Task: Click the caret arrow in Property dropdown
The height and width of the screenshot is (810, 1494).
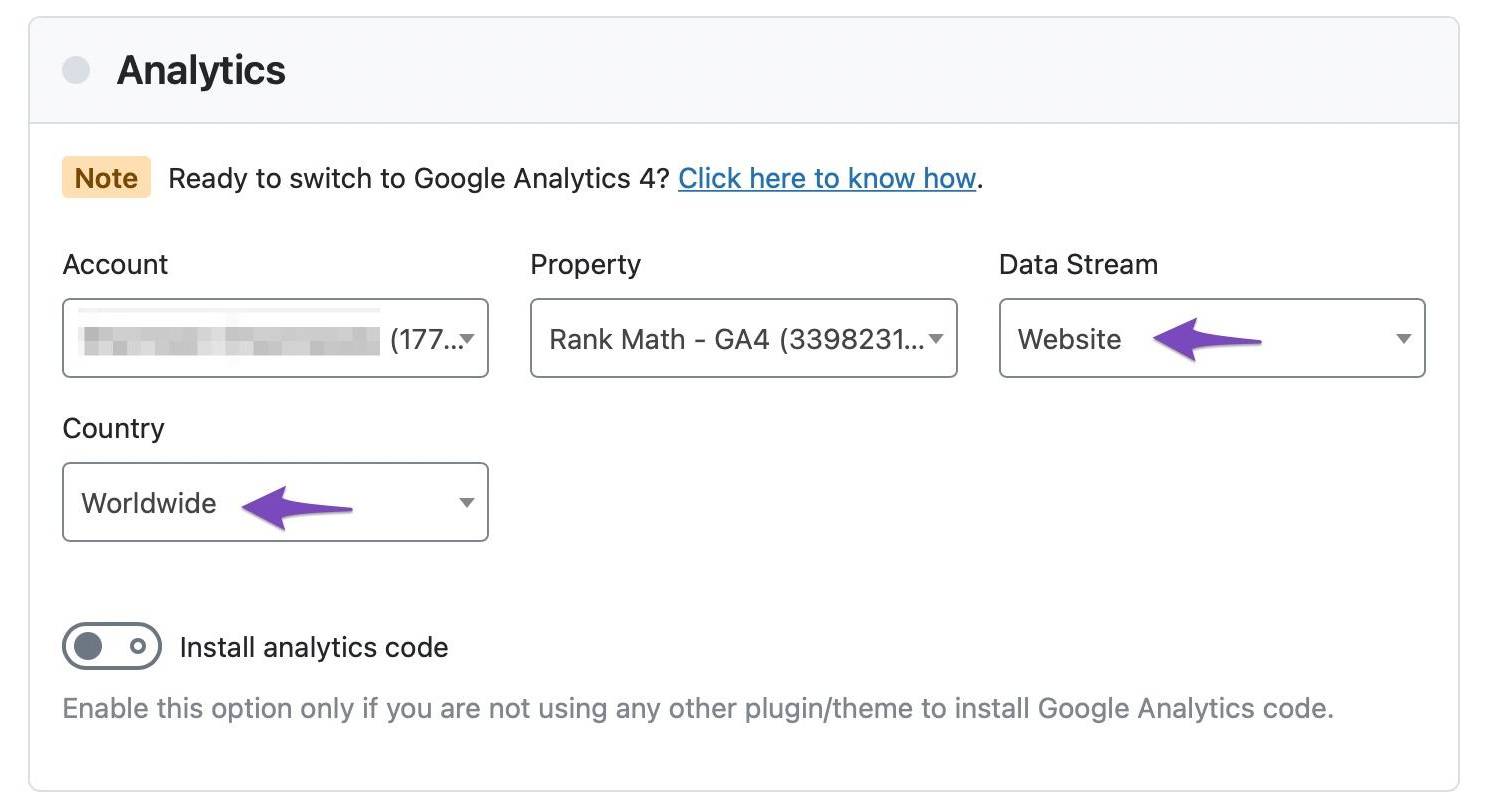Action: click(936, 339)
